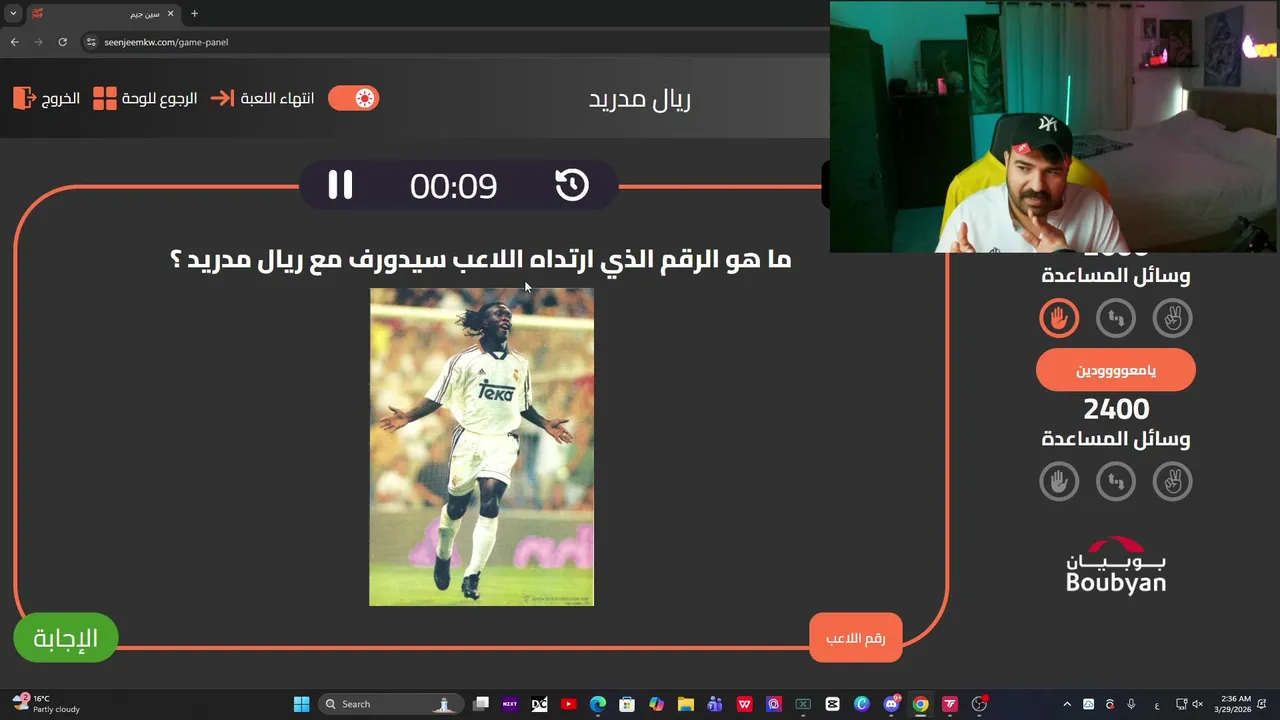Image resolution: width=1280 pixels, height=720 pixels.
Task: Select the سين جيم browser tab
Action: tap(102, 14)
